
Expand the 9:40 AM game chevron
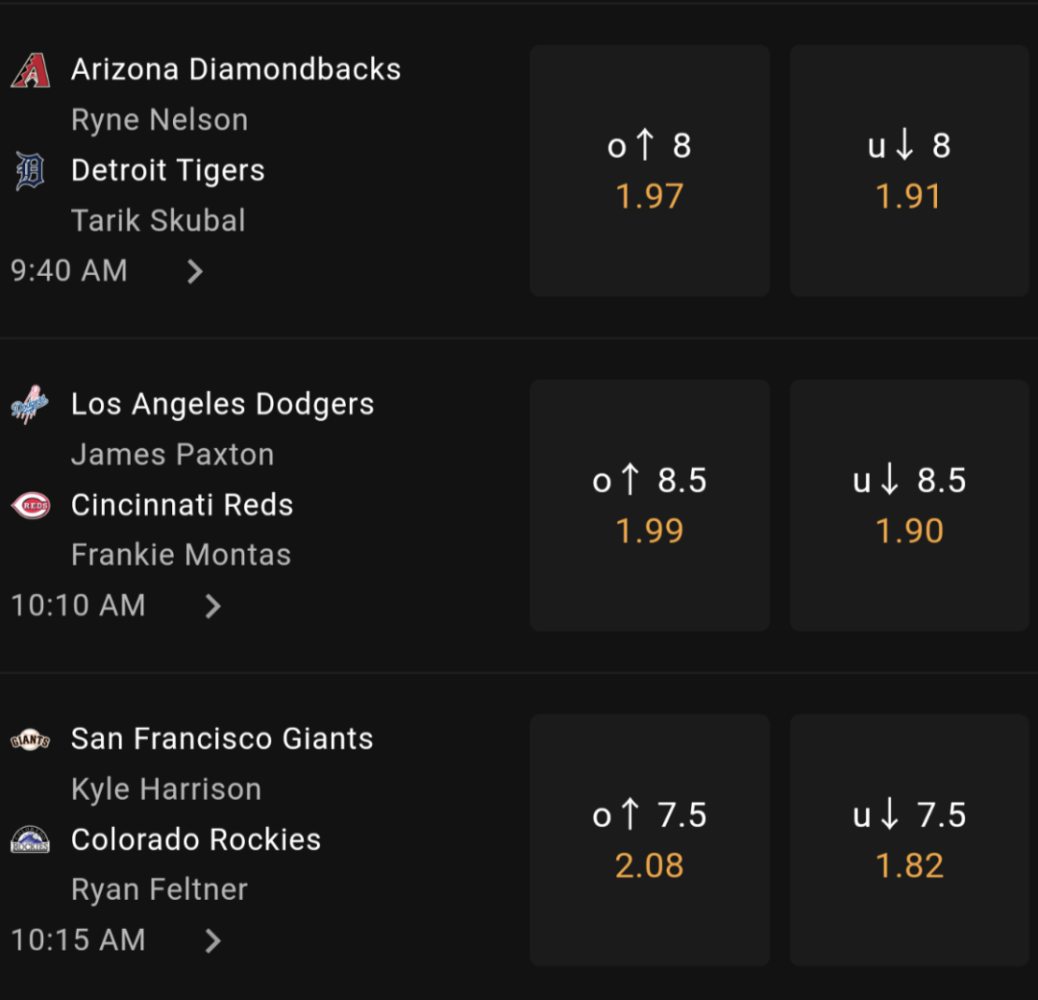pyautogui.click(x=195, y=271)
